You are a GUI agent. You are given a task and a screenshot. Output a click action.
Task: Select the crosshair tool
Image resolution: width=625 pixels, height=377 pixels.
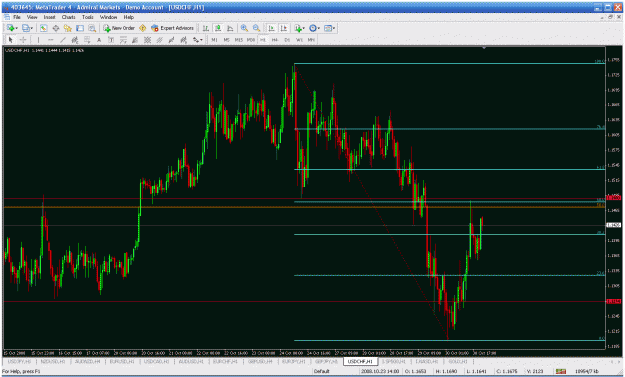point(23,40)
